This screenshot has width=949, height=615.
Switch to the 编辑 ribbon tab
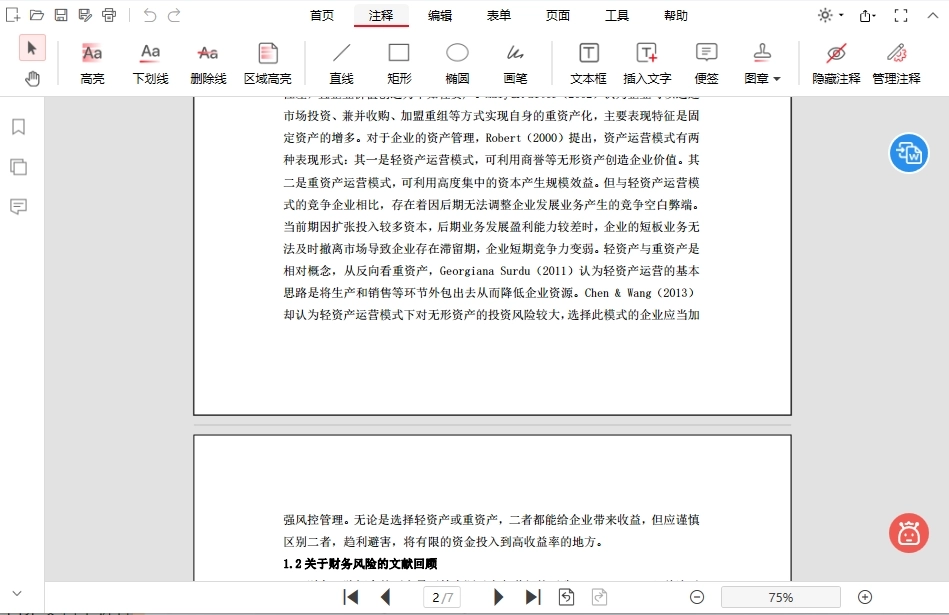point(440,16)
